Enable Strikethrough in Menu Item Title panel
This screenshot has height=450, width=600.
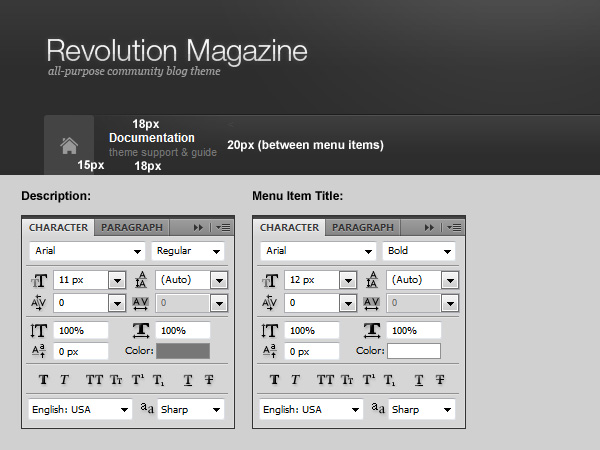(x=440, y=380)
